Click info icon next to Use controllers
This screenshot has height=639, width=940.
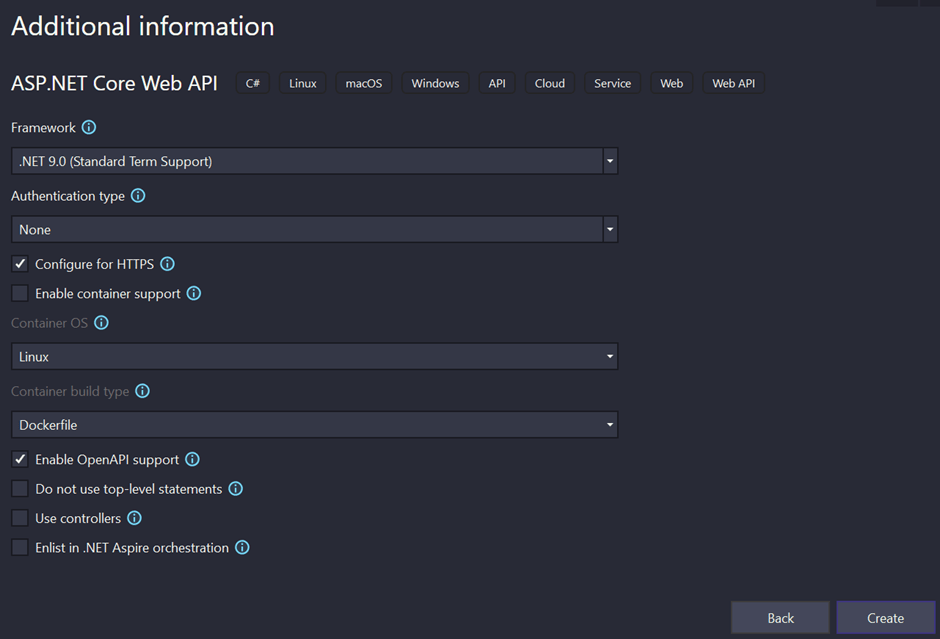(x=134, y=518)
